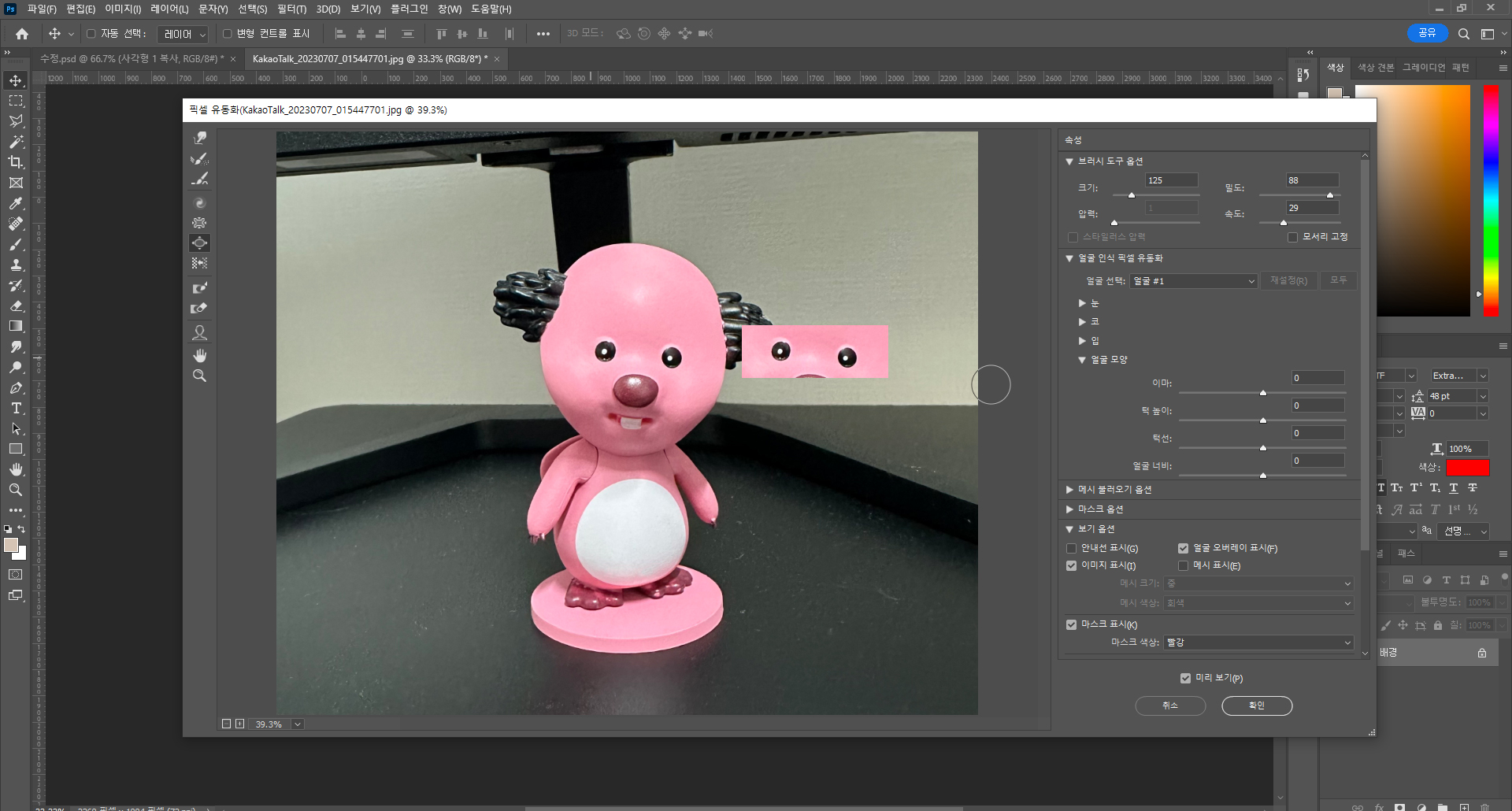Screen dimensions: 1512x811
Task: Collapse the 브러시 도구 옵션 section
Action: tap(1069, 161)
